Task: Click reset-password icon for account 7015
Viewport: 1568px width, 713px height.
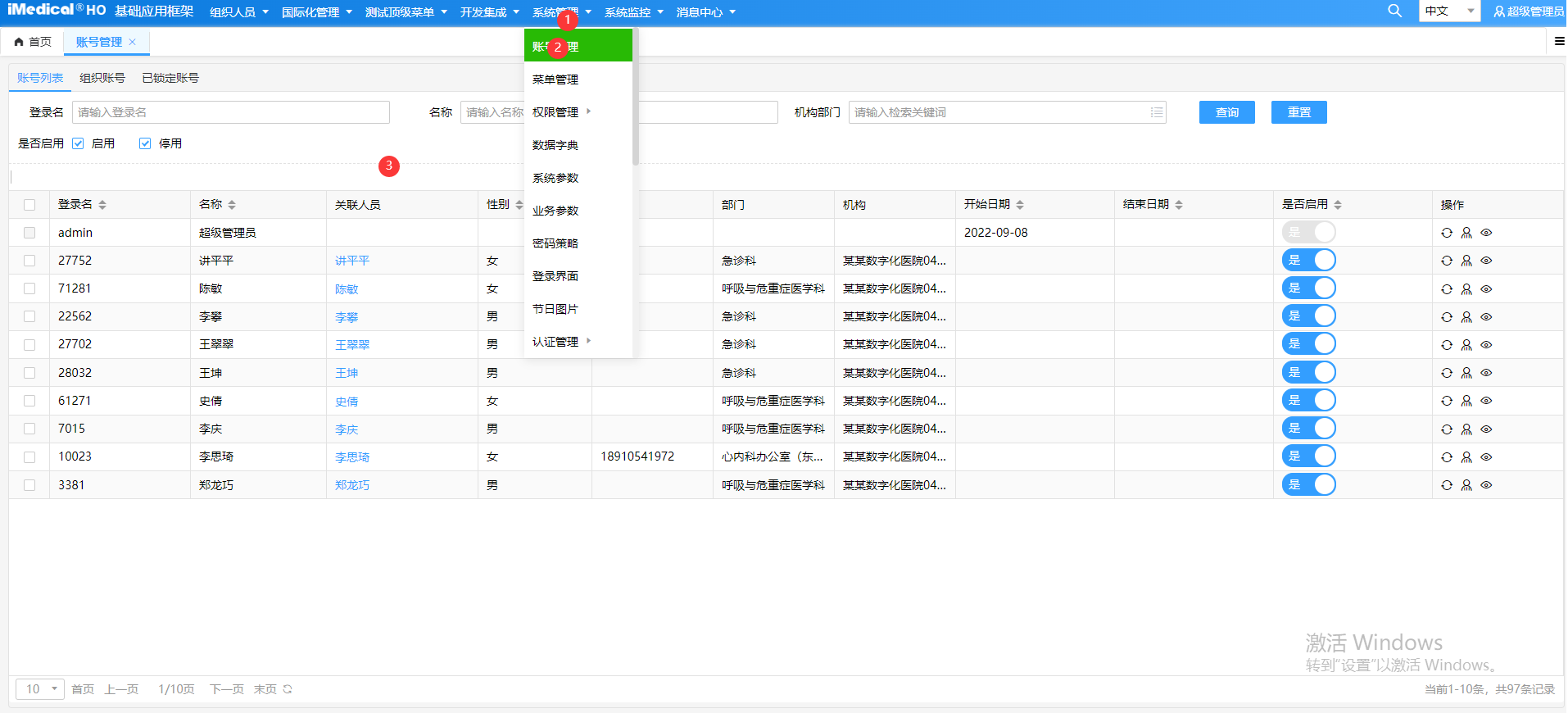Action: (1447, 429)
